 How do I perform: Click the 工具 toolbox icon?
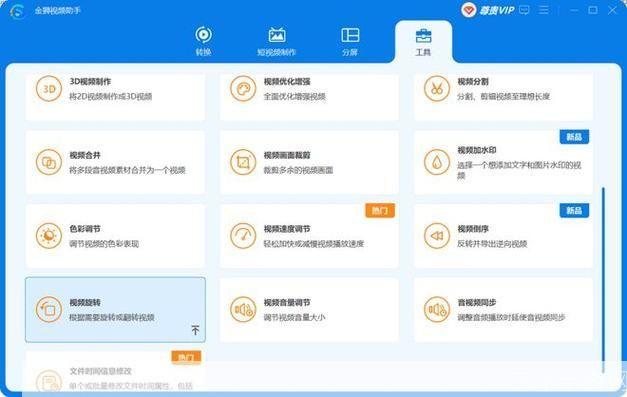[x=423, y=36]
